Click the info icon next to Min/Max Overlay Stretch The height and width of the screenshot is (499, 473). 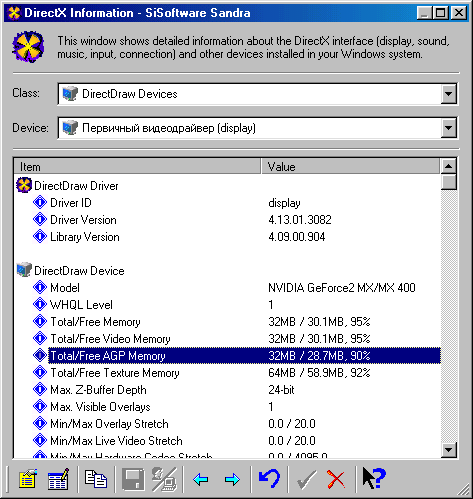coord(40,423)
